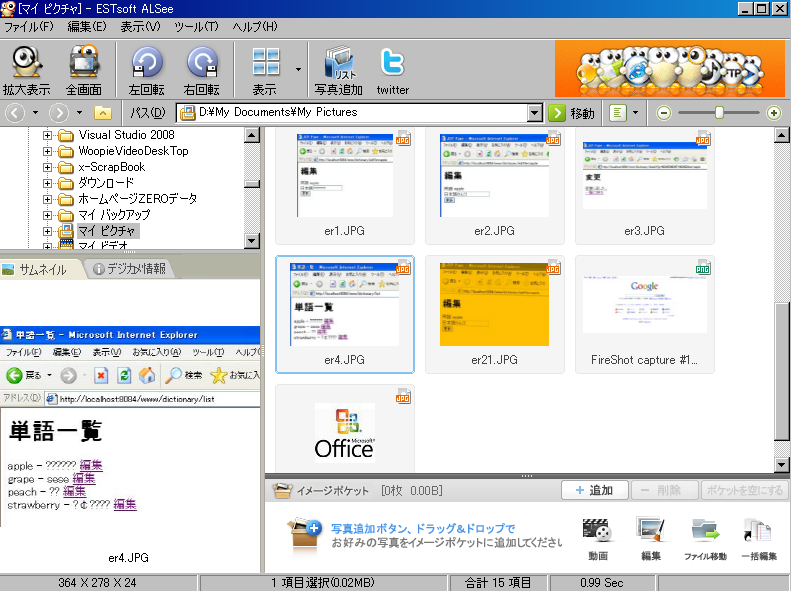
Task: Expand the x-ScrapBook folder
Action: coord(47,167)
